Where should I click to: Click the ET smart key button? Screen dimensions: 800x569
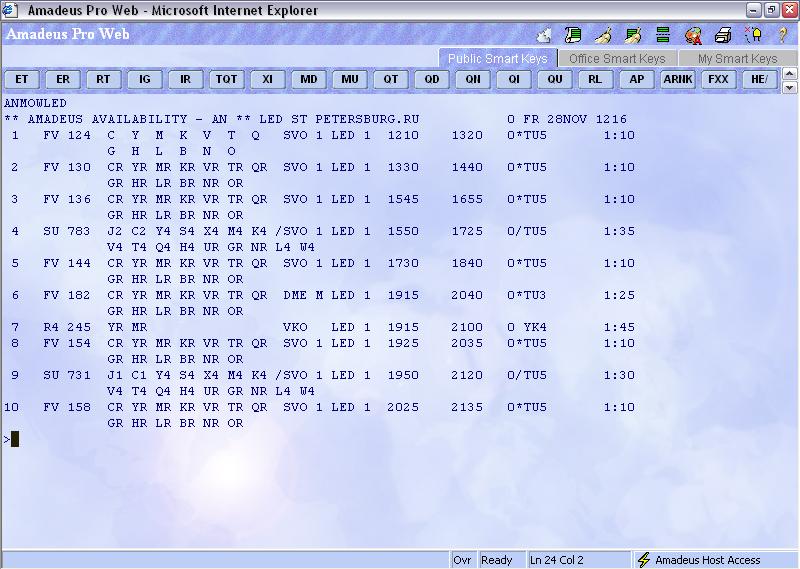click(21, 80)
